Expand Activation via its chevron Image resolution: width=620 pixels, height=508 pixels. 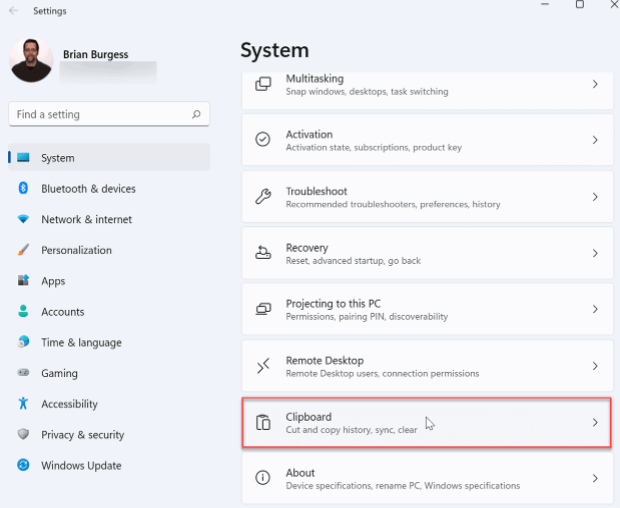[595, 140]
